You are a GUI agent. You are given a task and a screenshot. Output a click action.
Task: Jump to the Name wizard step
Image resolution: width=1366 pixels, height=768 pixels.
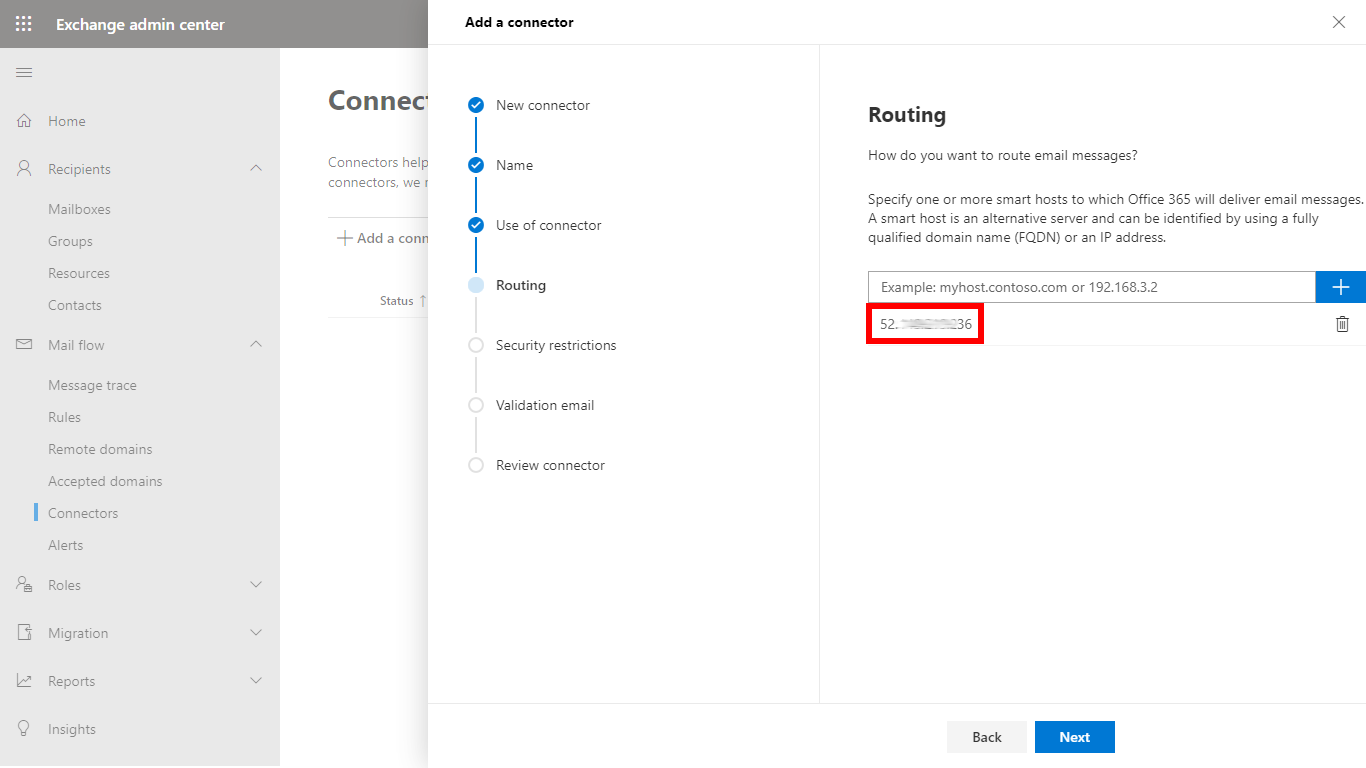[514, 165]
